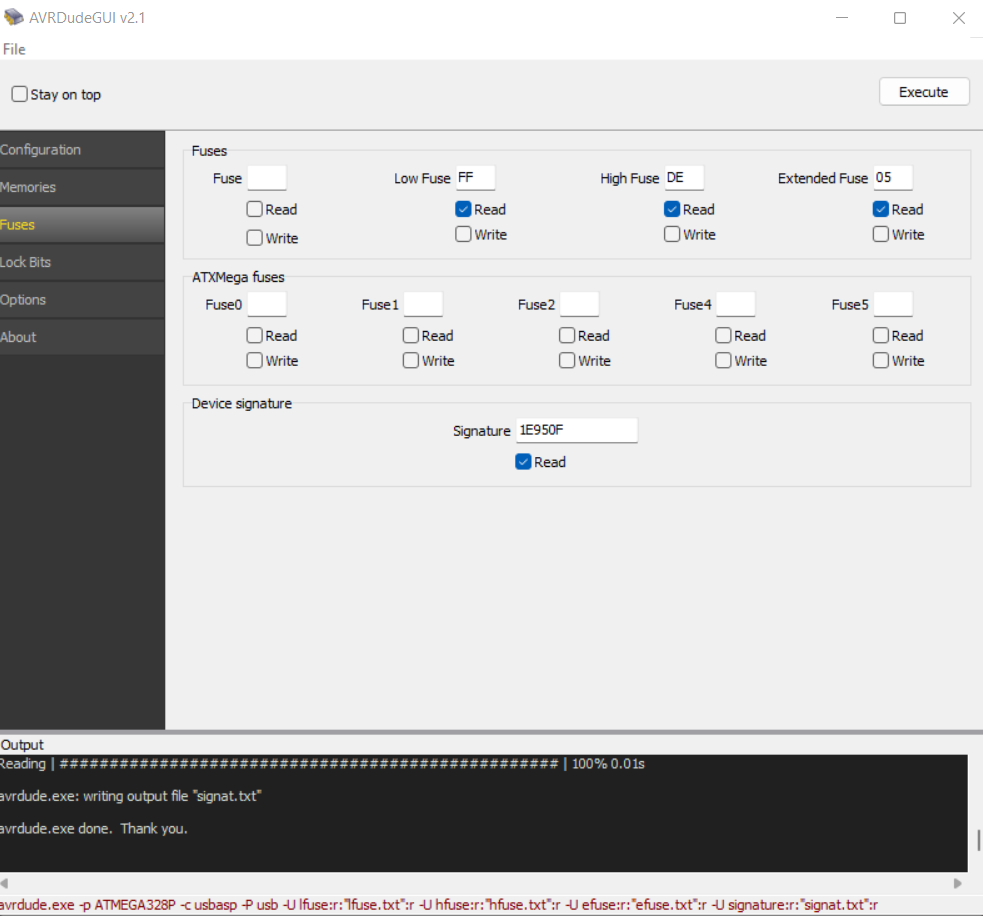The width and height of the screenshot is (983, 916).
Task: Click the Reading progress line in Output
Action: tap(322, 764)
